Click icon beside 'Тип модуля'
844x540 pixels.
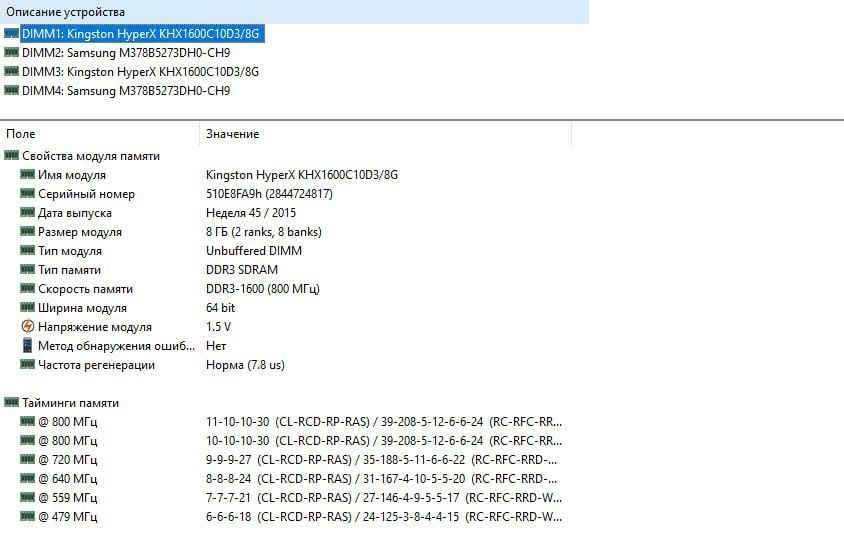27,250
